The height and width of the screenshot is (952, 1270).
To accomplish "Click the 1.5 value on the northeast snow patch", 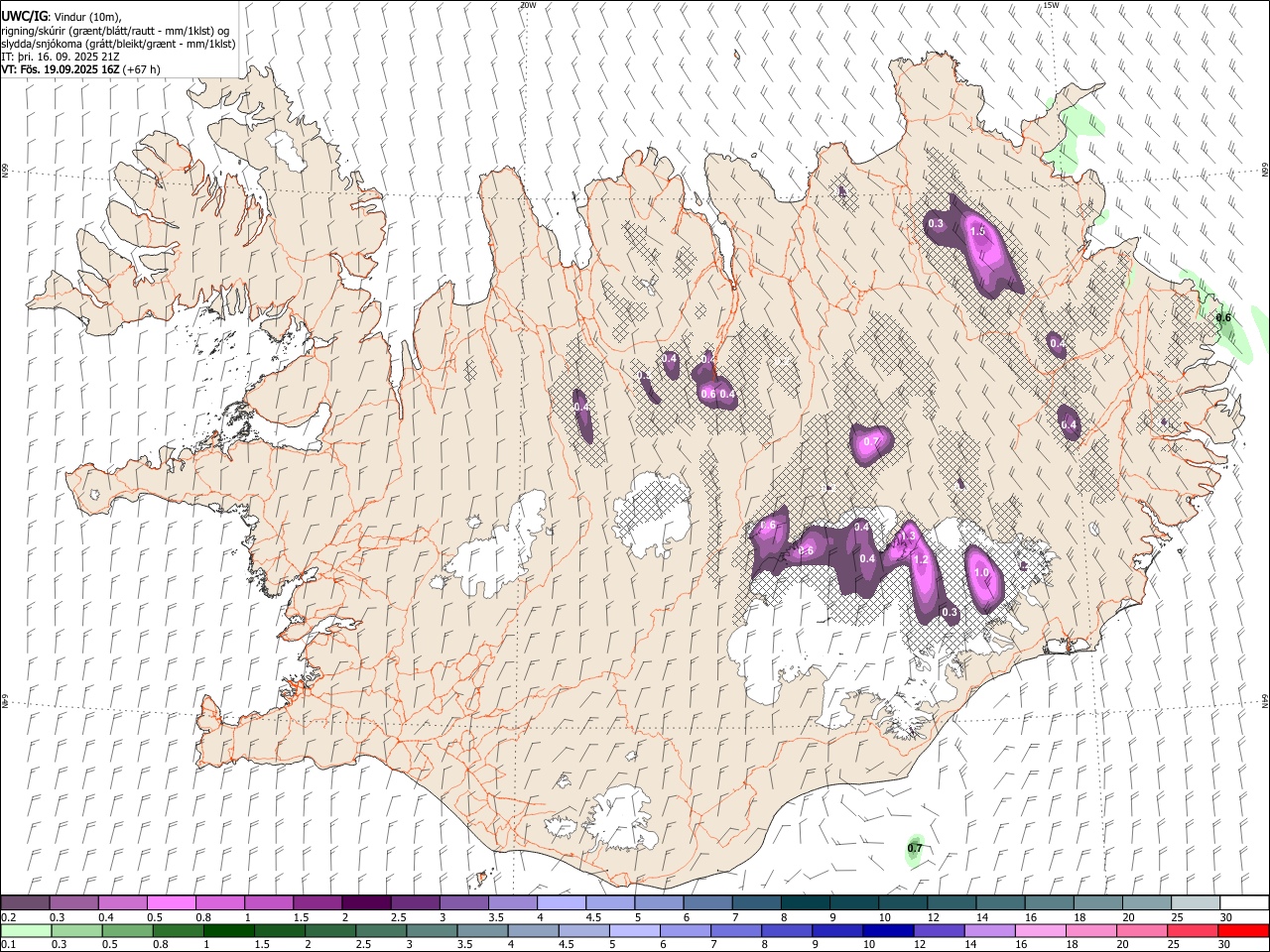I will point(977,230).
